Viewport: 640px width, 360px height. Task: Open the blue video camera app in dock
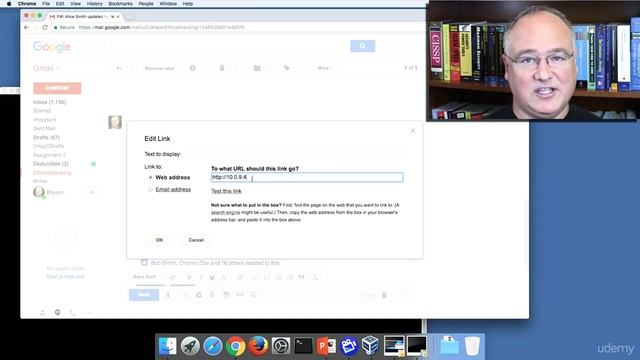[x=349, y=346]
